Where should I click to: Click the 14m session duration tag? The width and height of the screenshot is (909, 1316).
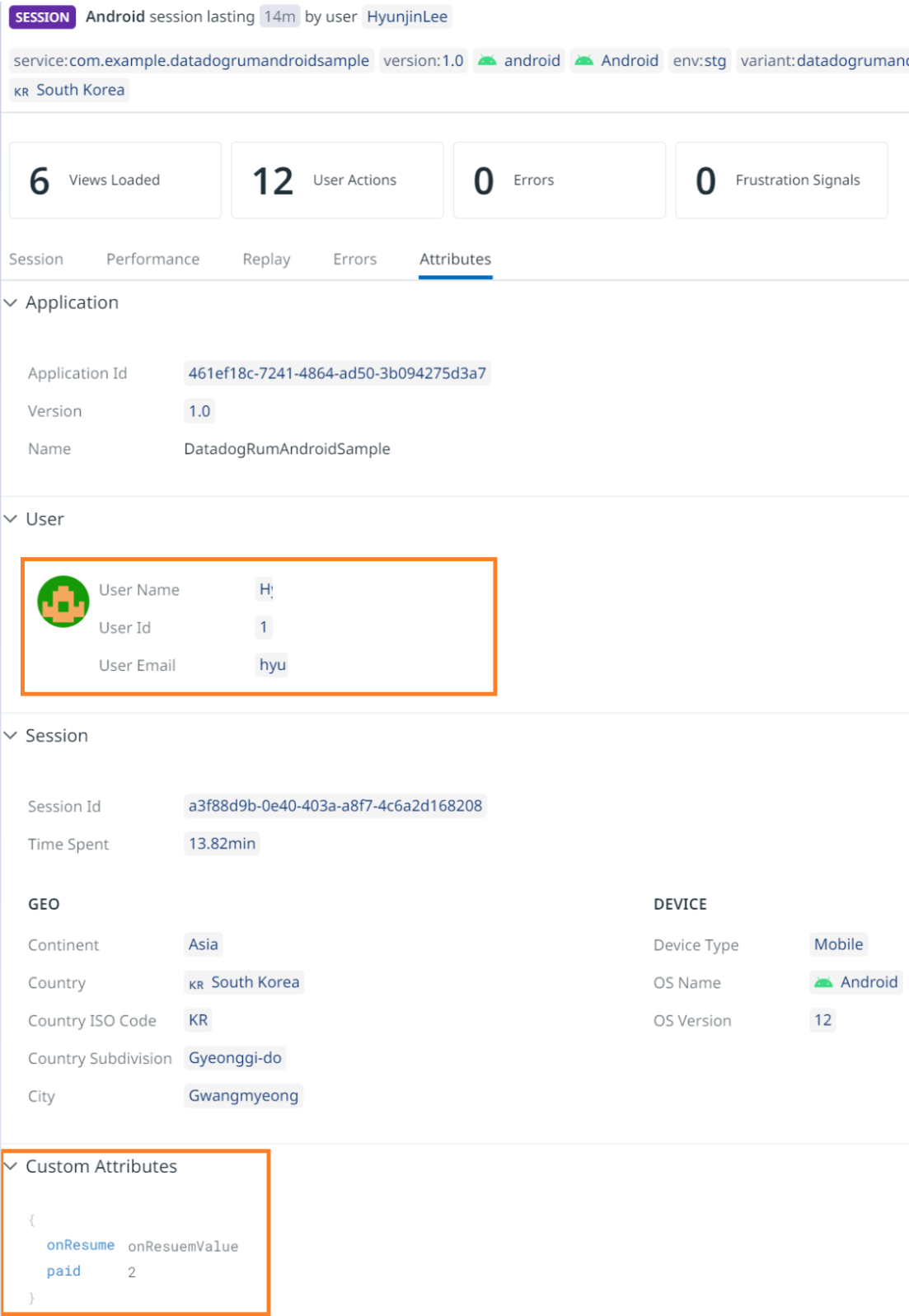coord(279,17)
